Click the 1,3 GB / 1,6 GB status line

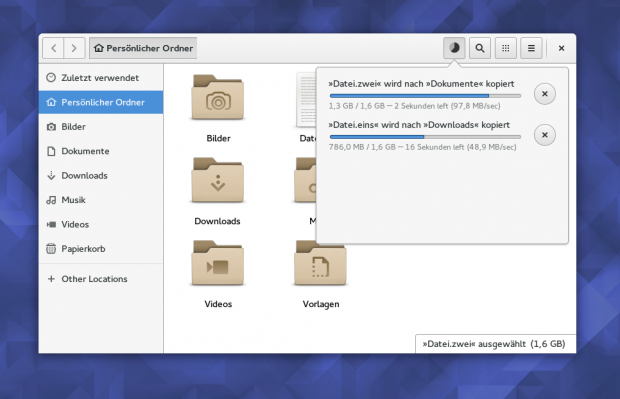click(x=414, y=106)
